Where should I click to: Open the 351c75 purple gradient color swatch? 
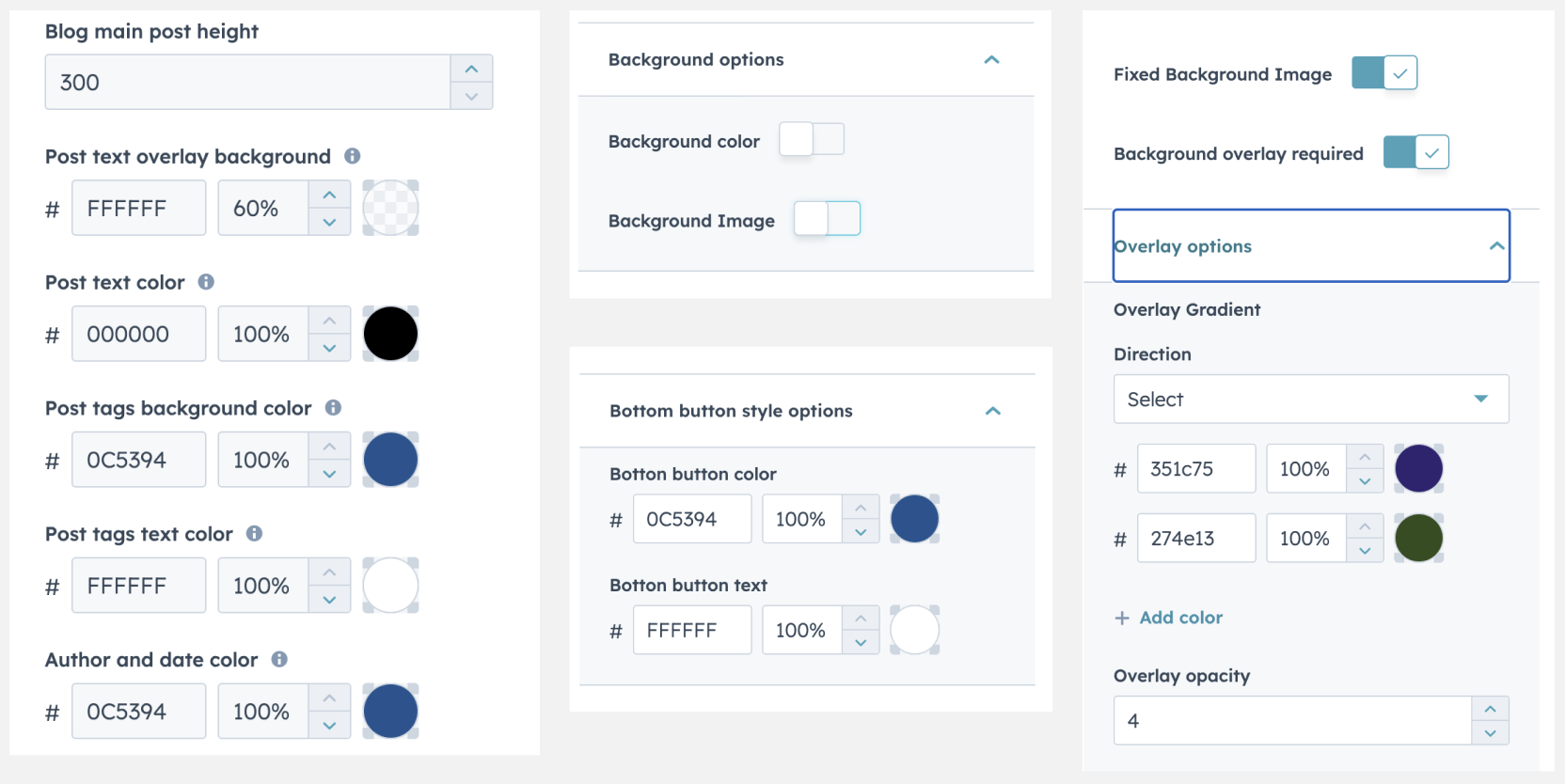1418,469
